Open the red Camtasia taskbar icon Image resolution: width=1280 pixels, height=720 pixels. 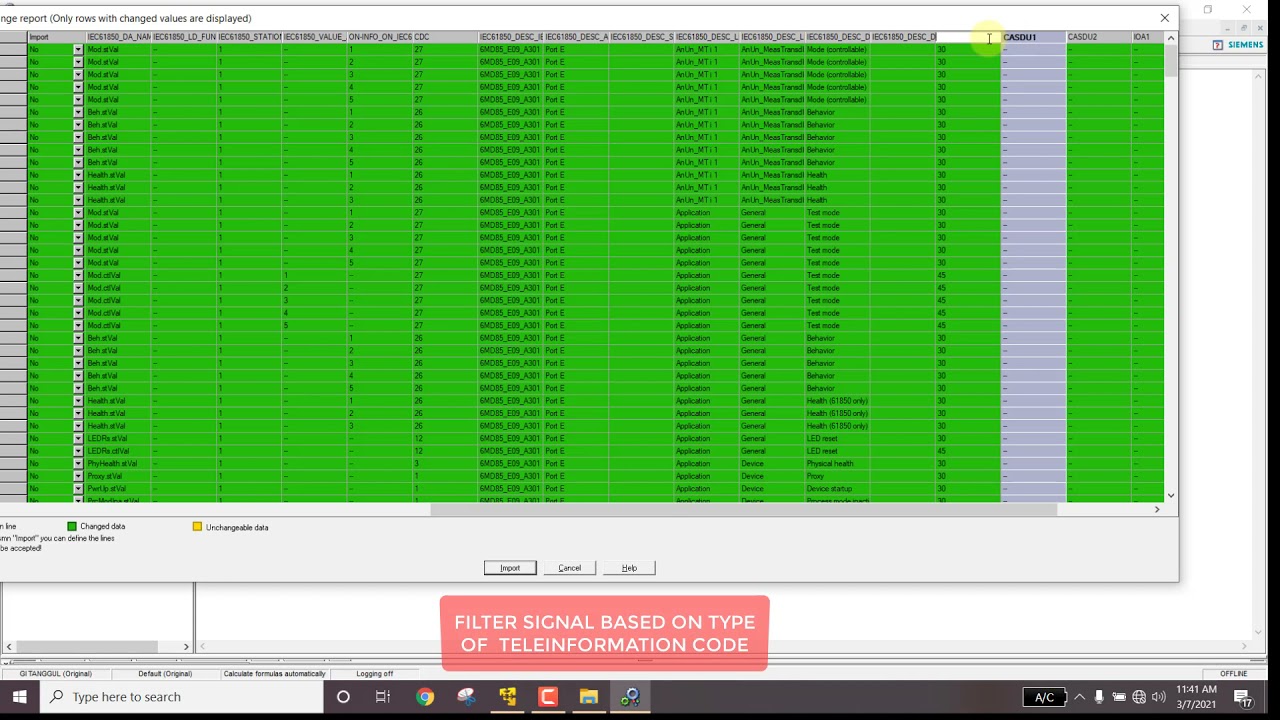tap(548, 697)
